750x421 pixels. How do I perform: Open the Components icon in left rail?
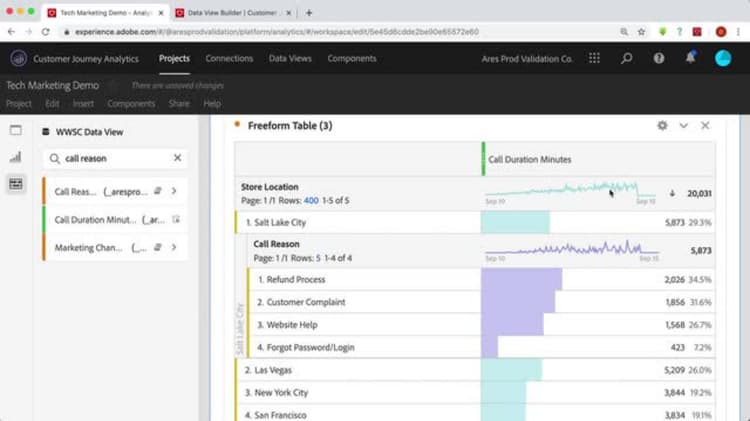[x=16, y=184]
